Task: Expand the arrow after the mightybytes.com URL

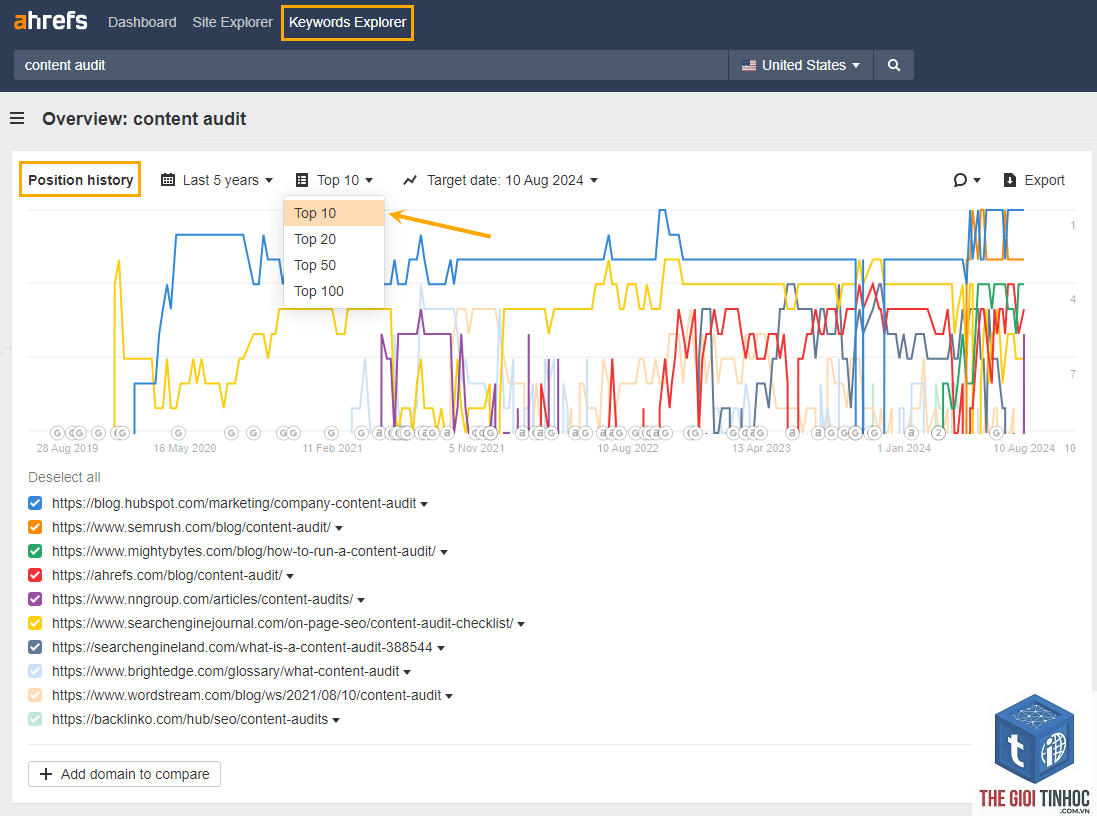Action: tap(444, 553)
